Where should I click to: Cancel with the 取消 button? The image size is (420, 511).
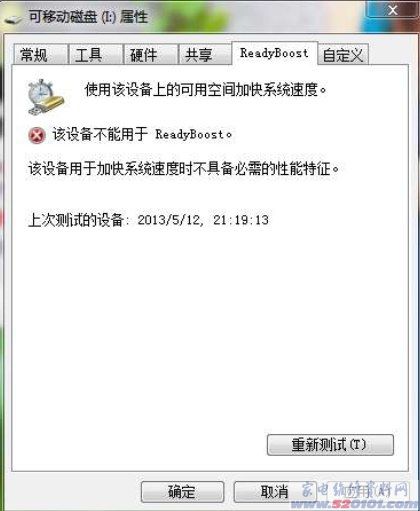274,492
